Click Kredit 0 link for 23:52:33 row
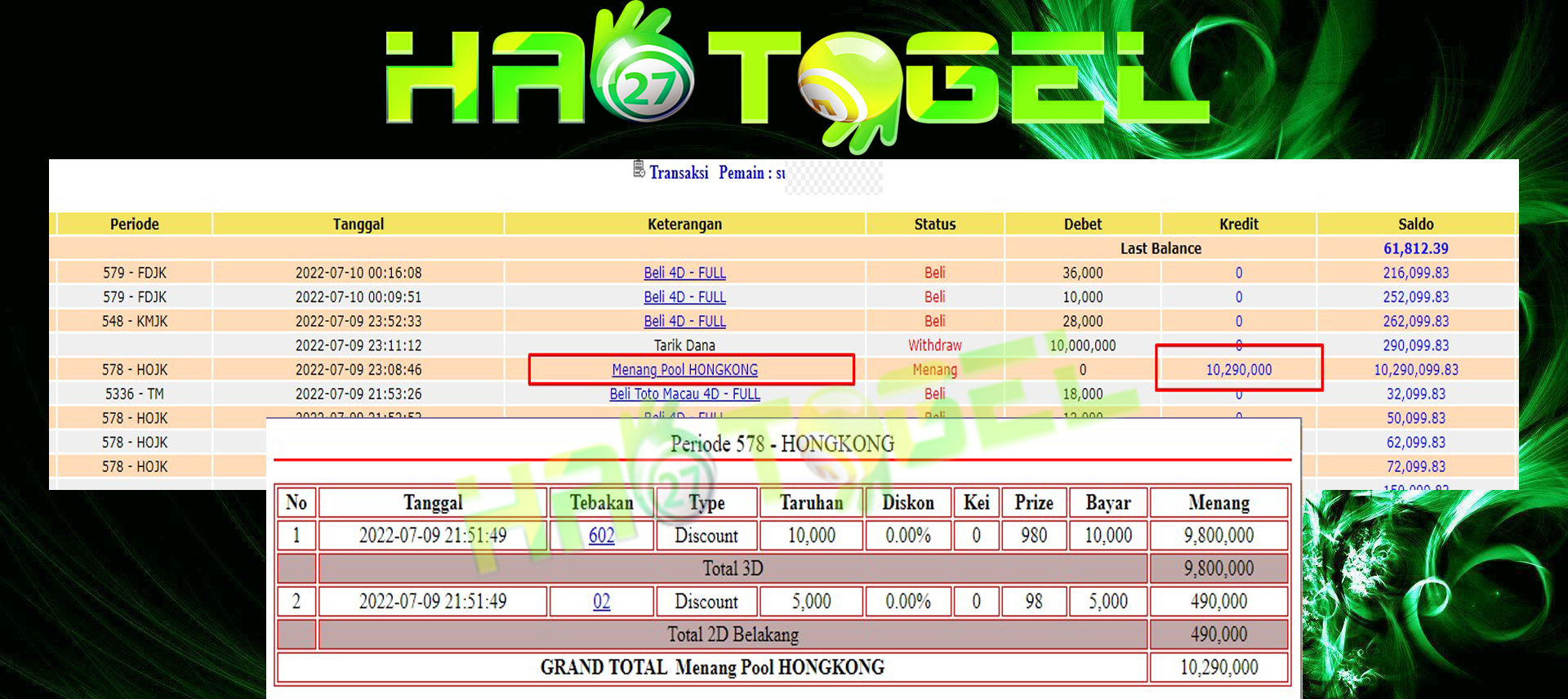The image size is (1568, 699). (x=1238, y=321)
